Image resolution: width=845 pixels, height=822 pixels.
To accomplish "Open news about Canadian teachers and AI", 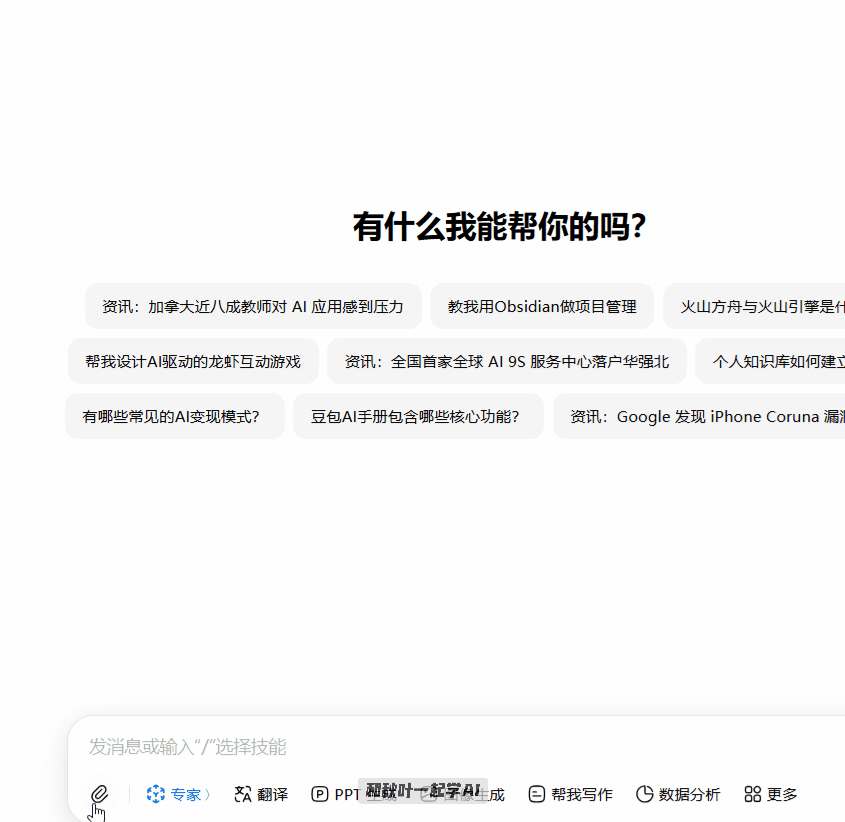I will pos(251,307).
